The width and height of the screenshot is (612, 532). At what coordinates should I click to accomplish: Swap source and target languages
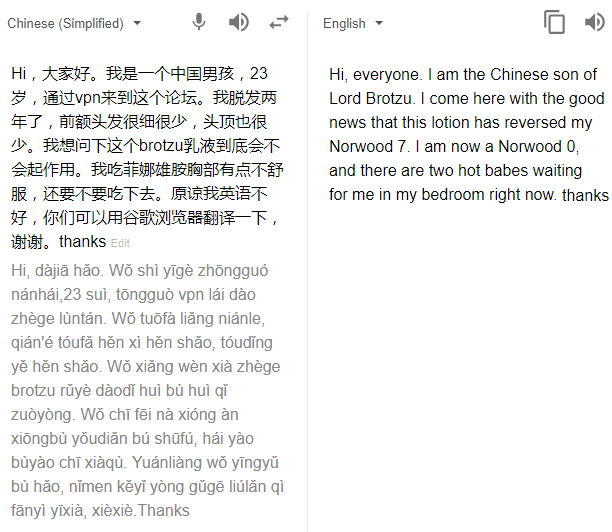tap(279, 22)
